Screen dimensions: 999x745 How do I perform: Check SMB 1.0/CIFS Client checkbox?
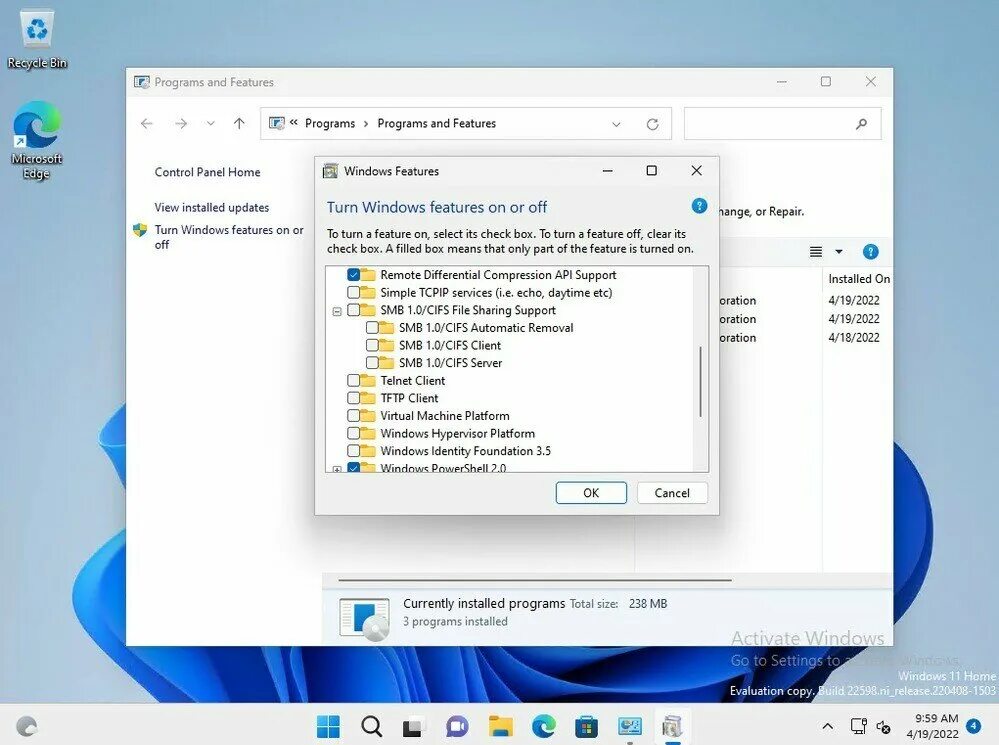(372, 345)
